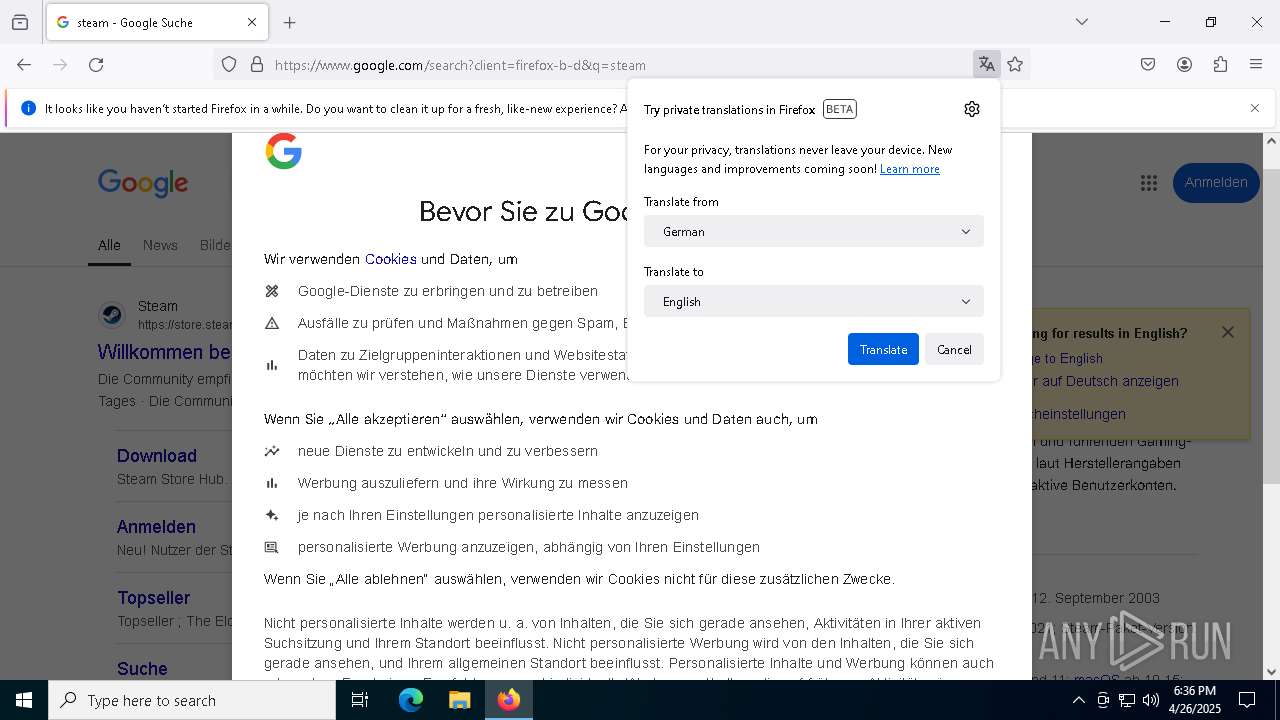Close the results in English prompt
Image resolution: width=1280 pixels, height=720 pixels.
pyautogui.click(x=1228, y=332)
